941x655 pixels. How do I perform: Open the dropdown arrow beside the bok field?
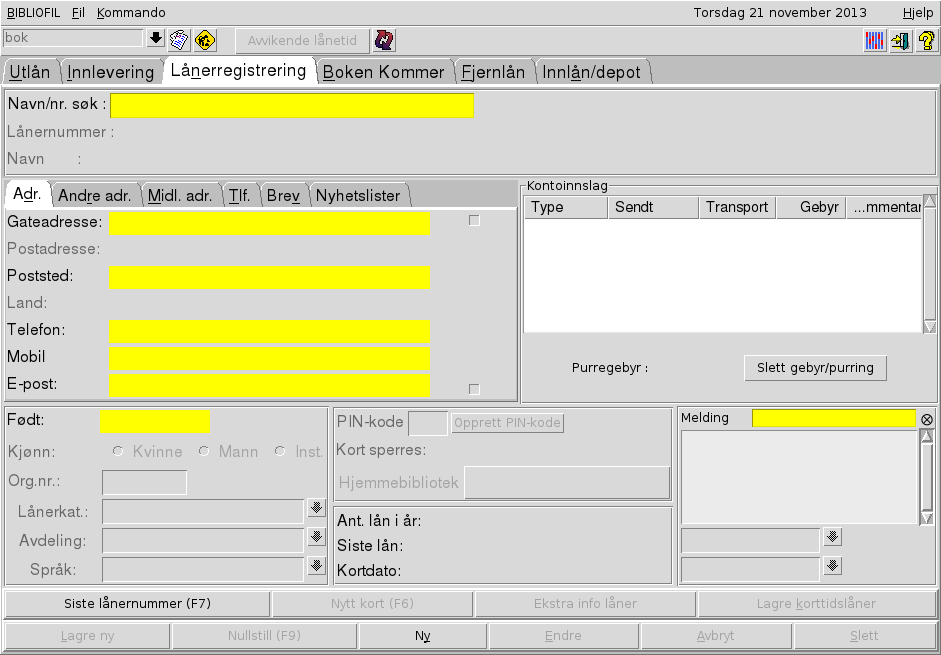point(155,39)
